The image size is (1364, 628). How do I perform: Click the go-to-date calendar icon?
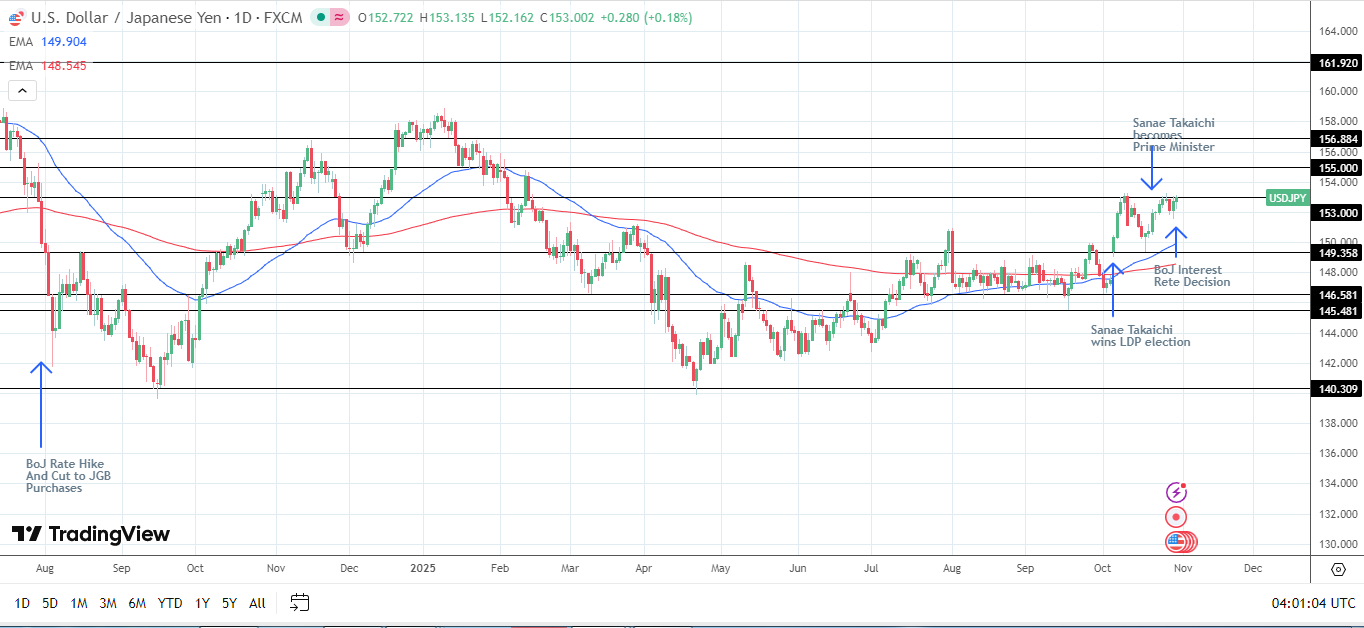(x=299, y=603)
